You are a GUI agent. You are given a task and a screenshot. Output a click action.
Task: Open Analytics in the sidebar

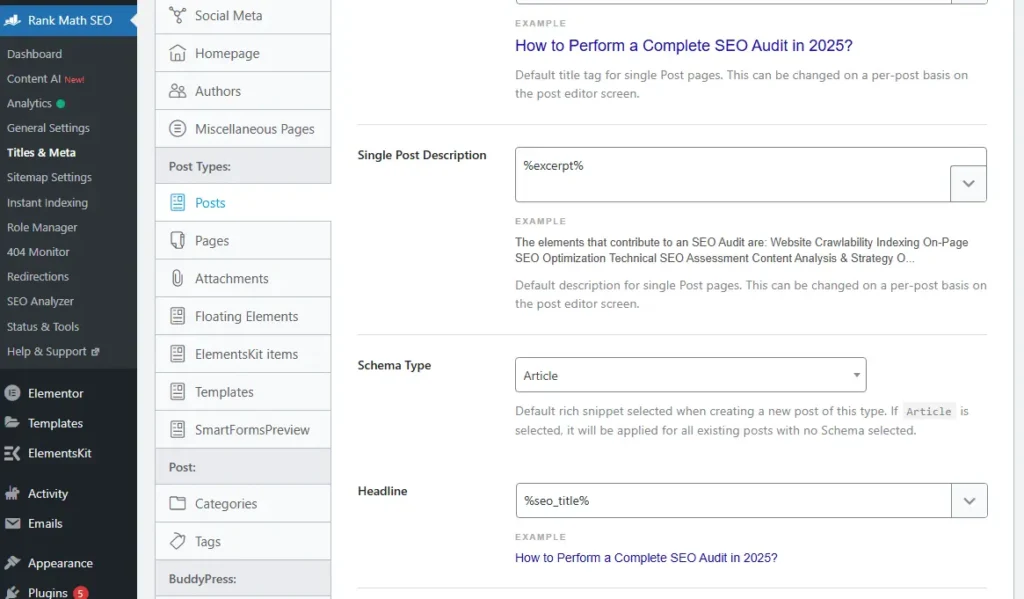[x=29, y=103]
